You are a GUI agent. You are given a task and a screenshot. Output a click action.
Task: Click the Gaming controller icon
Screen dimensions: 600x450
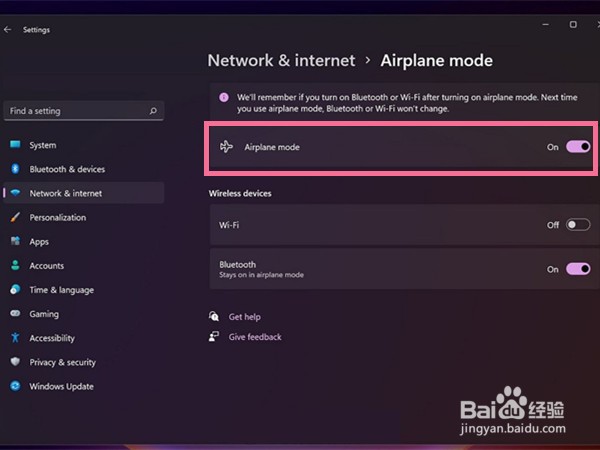coord(15,314)
